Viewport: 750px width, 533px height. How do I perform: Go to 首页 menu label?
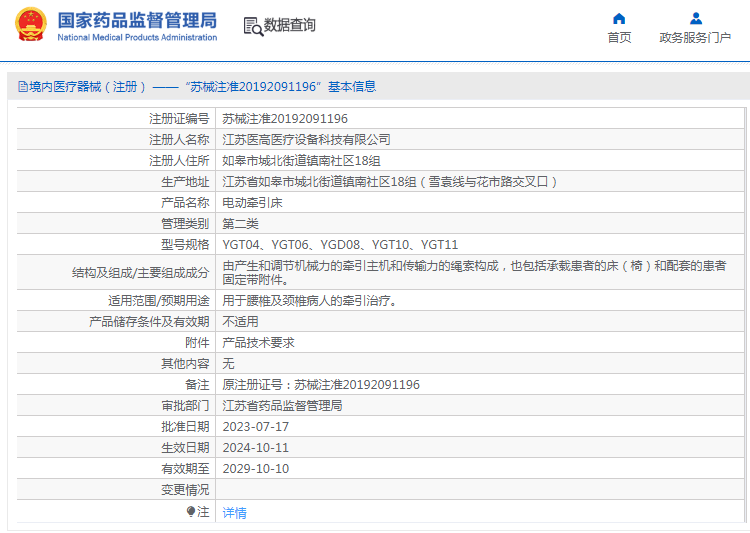619,37
